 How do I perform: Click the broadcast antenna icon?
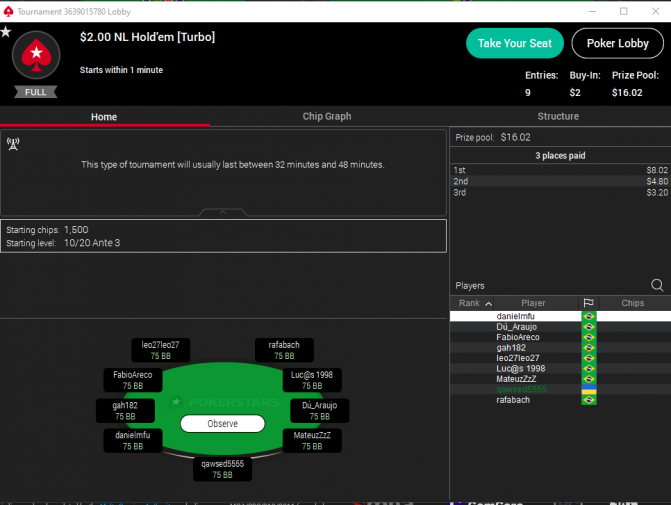pos(13,144)
